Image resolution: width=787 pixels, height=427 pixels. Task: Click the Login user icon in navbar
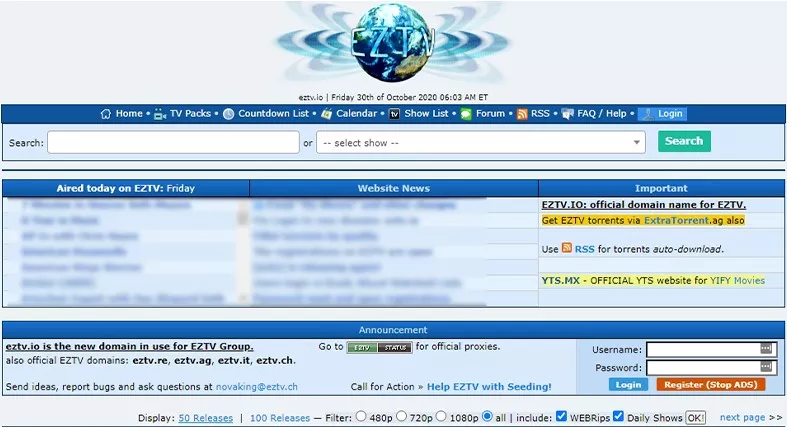(x=648, y=114)
